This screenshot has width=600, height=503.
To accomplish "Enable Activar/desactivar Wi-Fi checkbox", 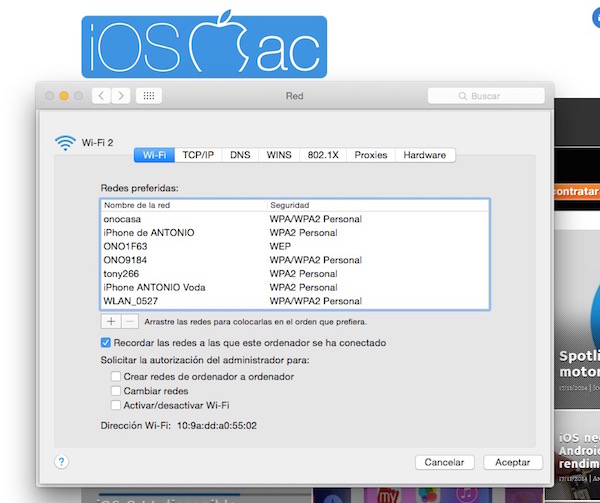I will (116, 405).
